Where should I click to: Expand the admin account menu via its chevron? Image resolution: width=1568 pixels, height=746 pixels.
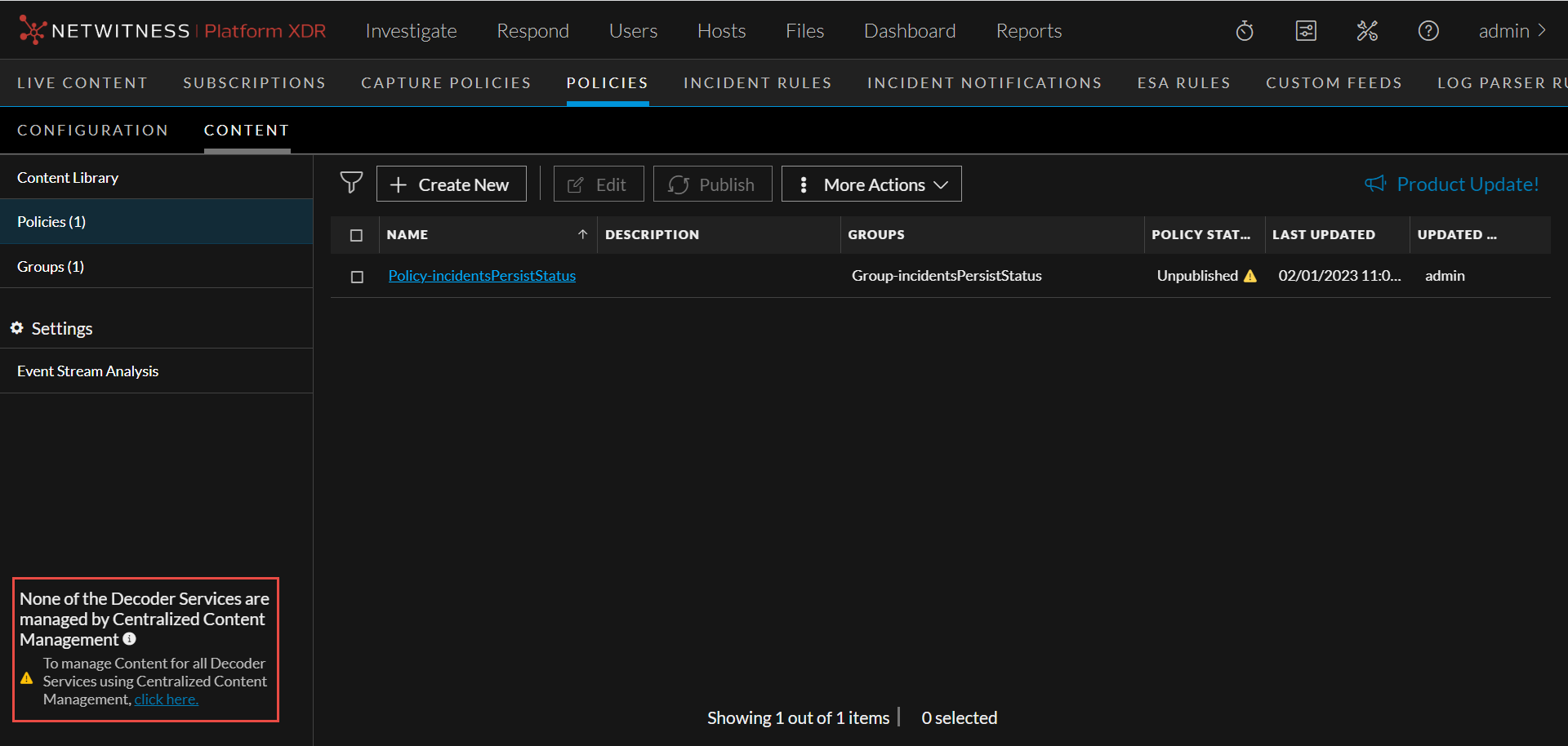coord(1543,30)
